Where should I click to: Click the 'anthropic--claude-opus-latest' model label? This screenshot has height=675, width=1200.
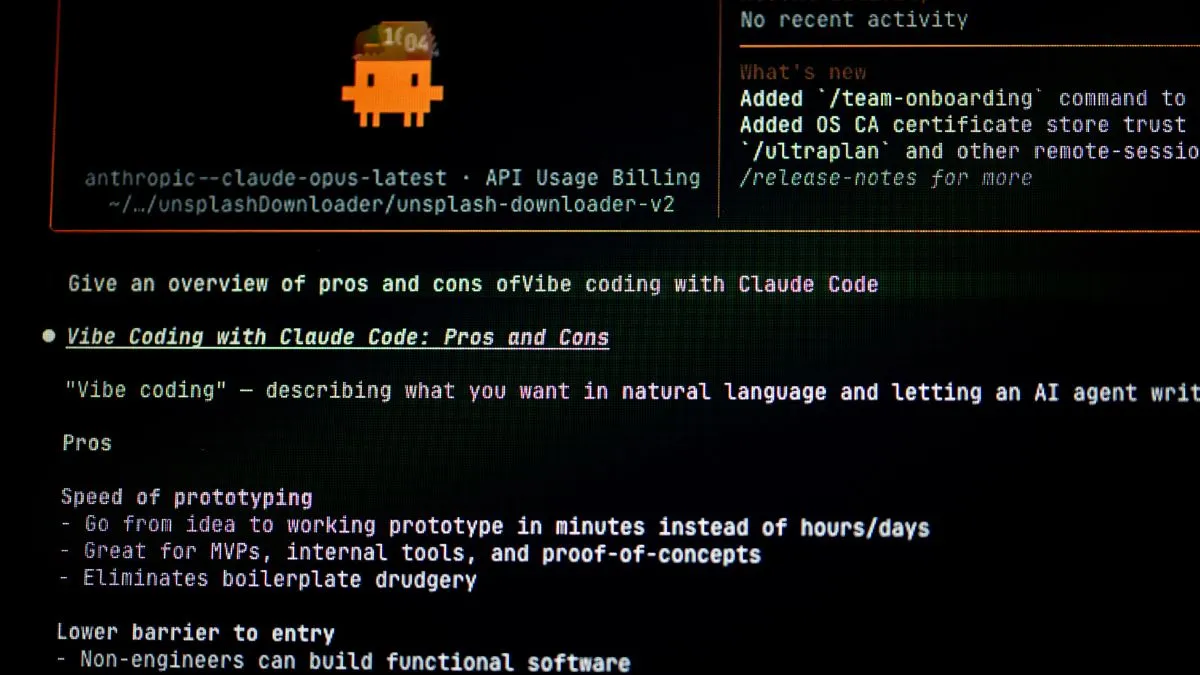coord(266,178)
